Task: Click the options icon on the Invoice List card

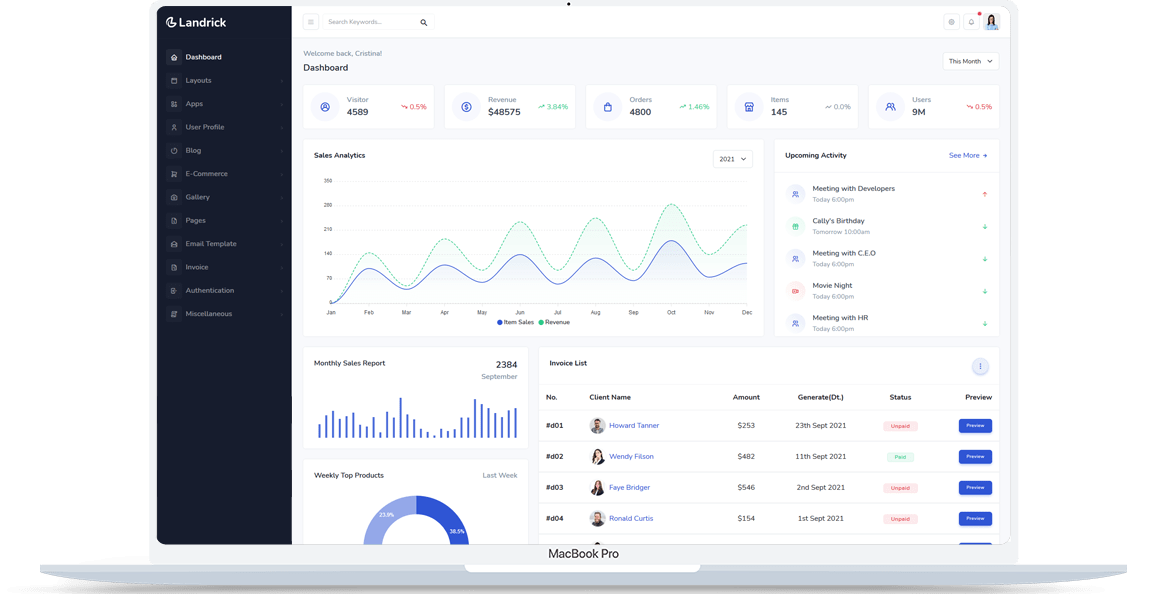Action: (979, 367)
